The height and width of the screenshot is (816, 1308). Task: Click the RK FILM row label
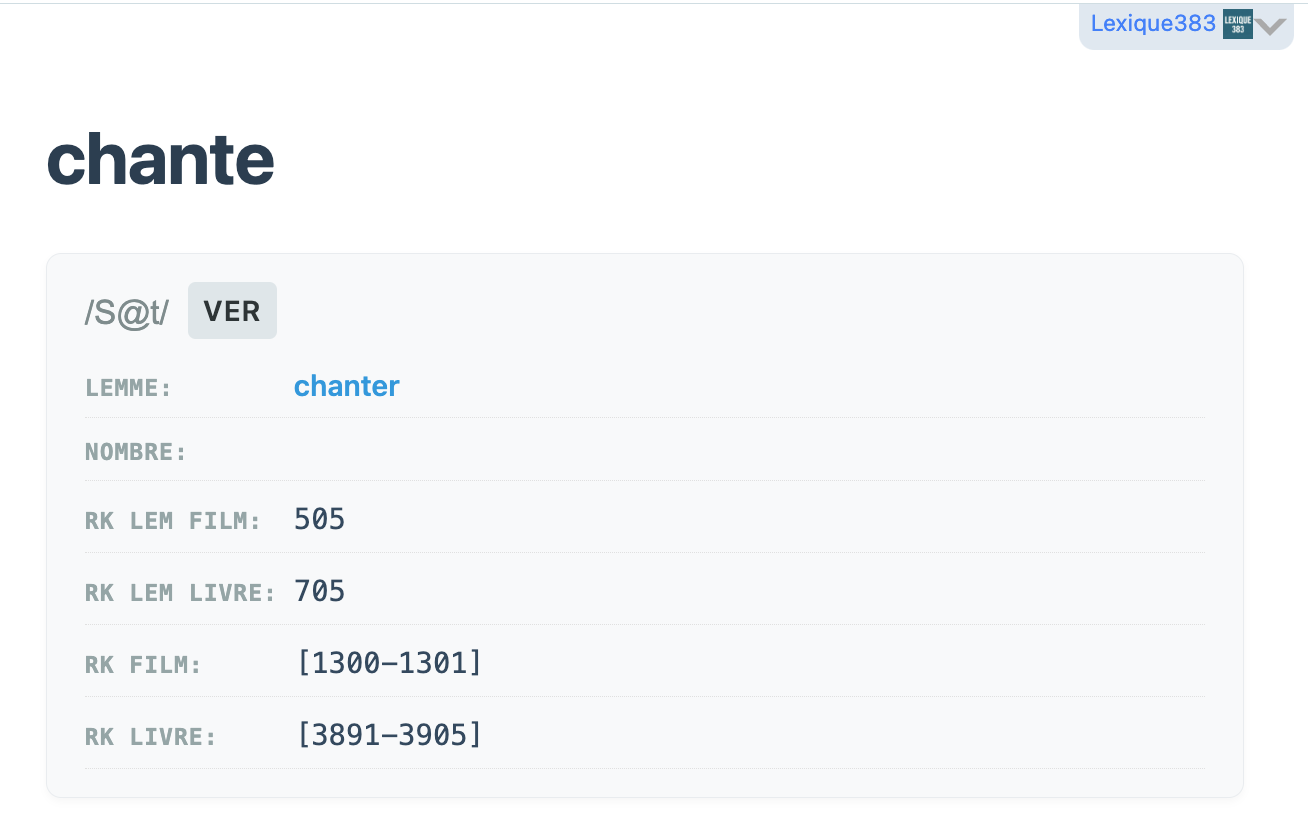(144, 664)
